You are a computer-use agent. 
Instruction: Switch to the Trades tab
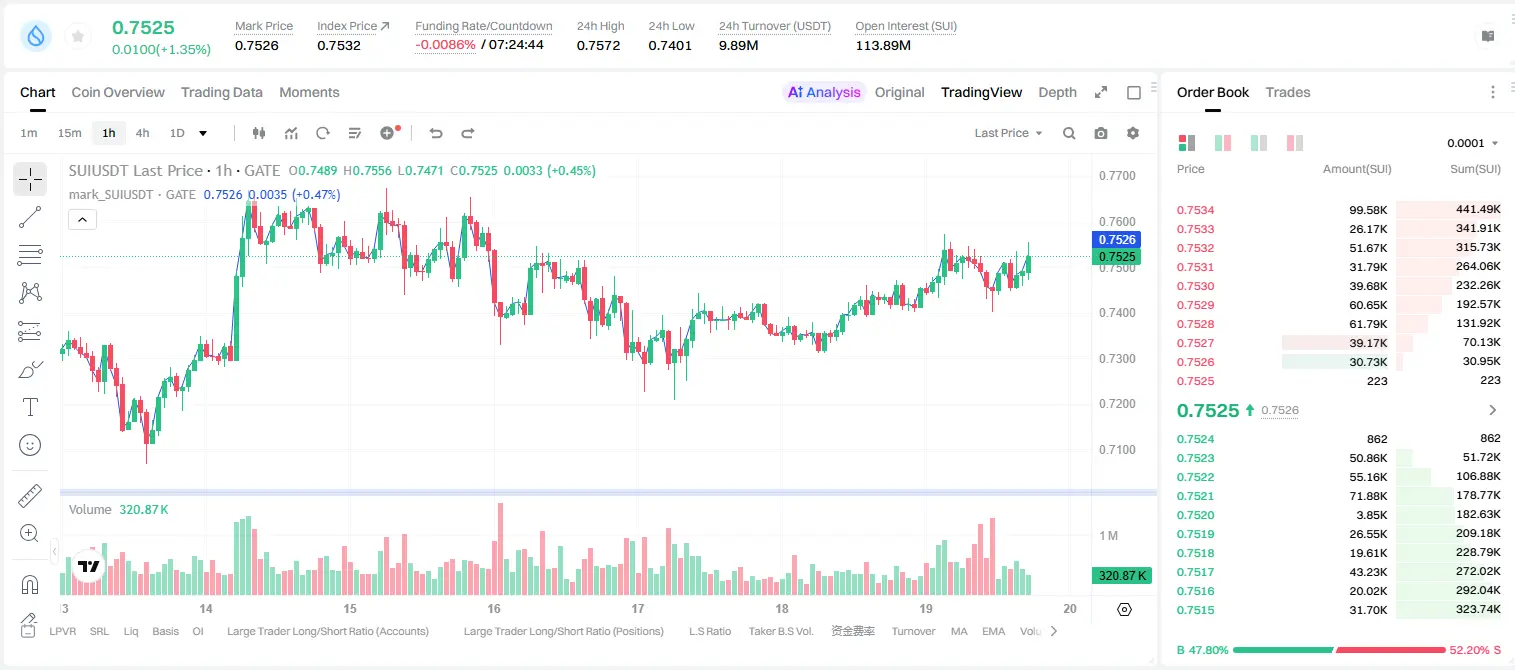pos(1288,92)
